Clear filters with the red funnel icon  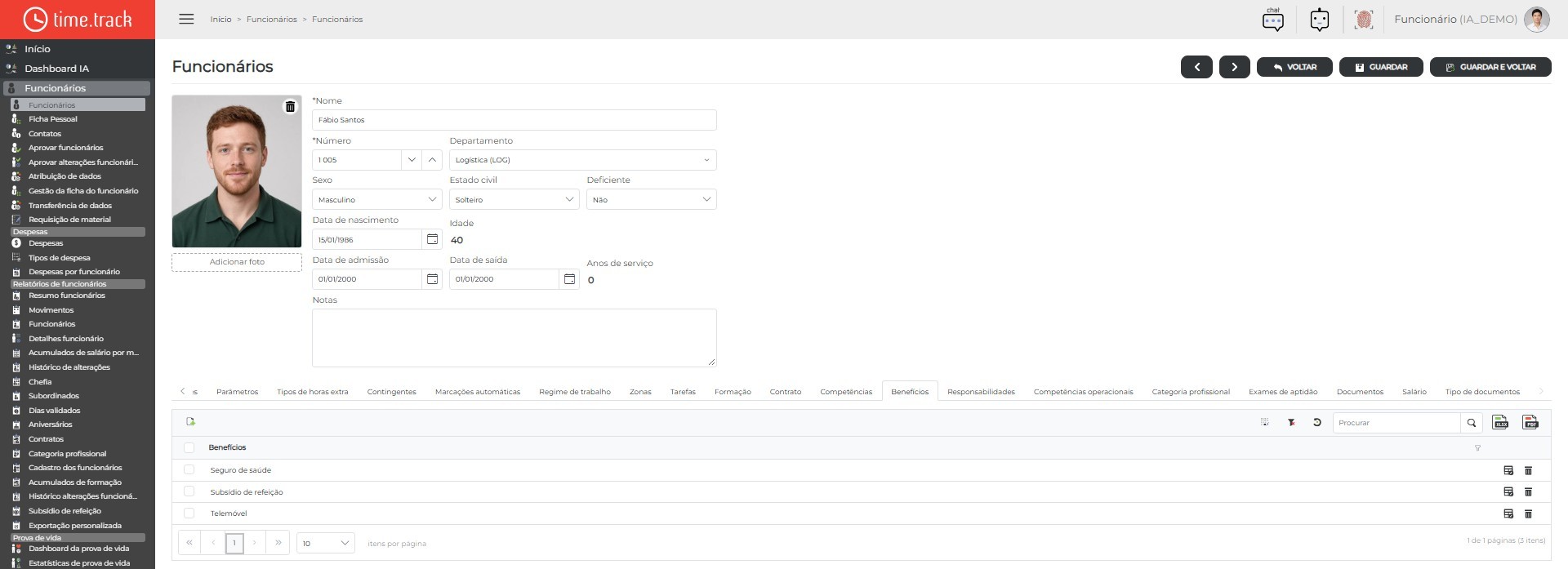tap(1291, 422)
